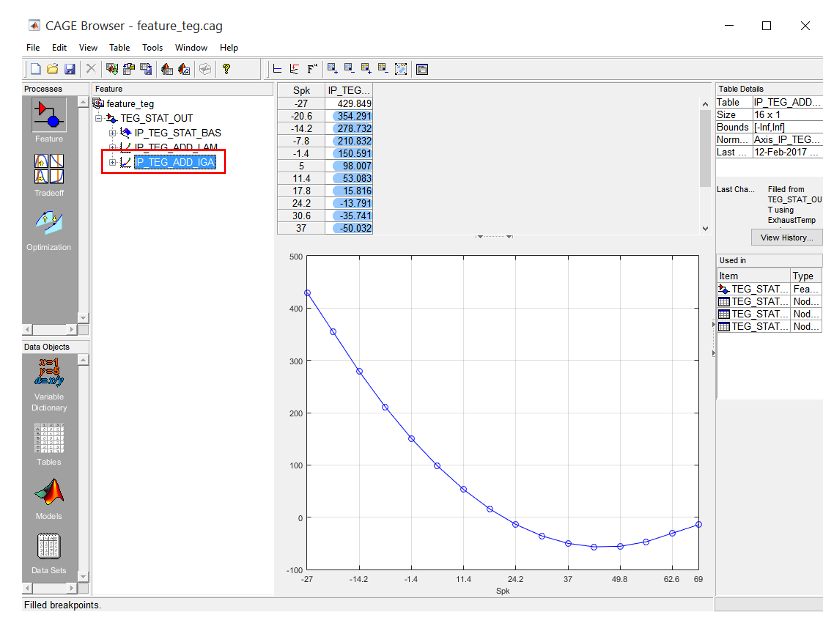This screenshot has height=624, width=836.
Task: Select the feature_teg root tree item
Action: tap(130, 103)
